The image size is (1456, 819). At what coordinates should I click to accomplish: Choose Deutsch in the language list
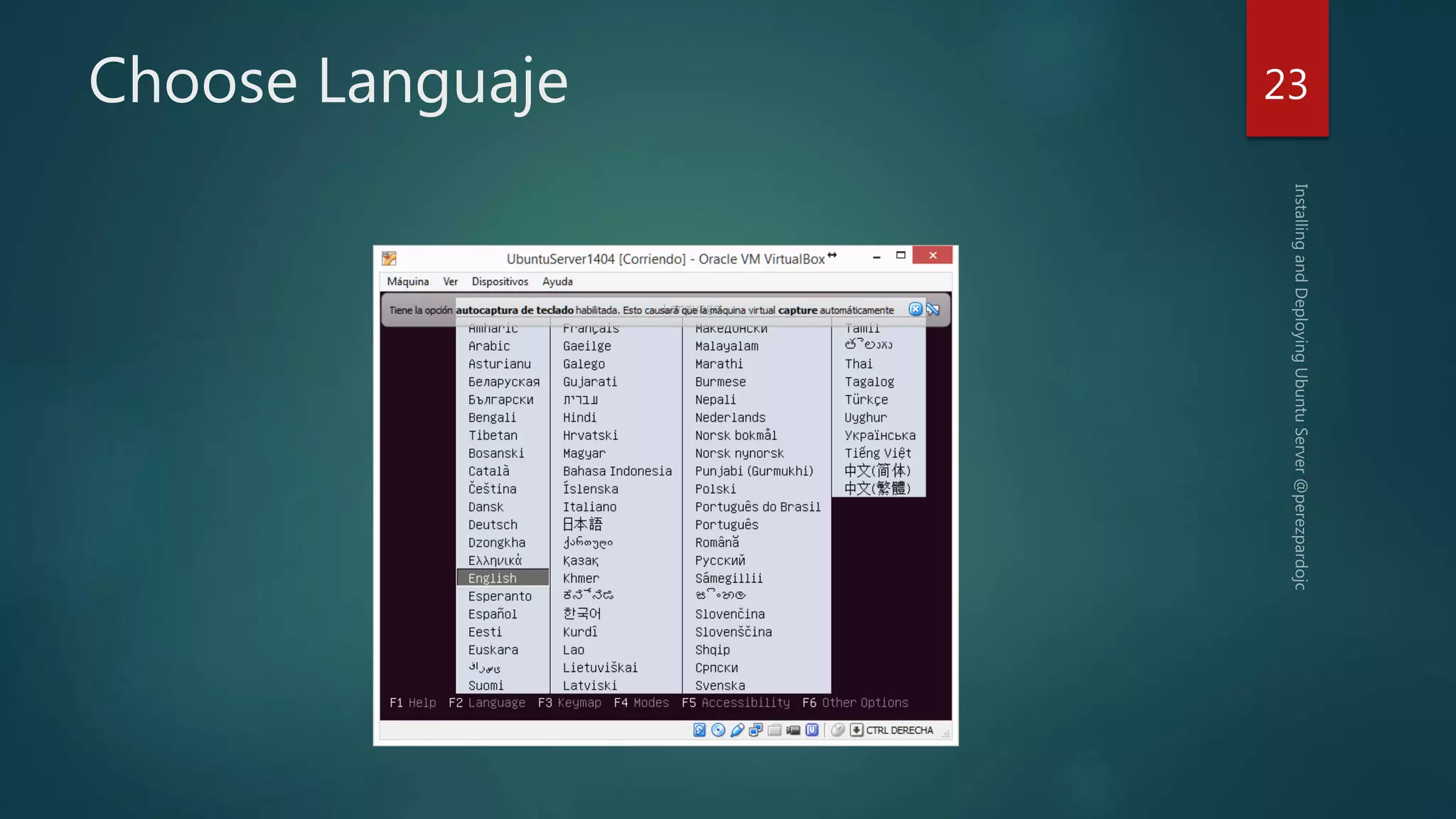pyautogui.click(x=493, y=525)
